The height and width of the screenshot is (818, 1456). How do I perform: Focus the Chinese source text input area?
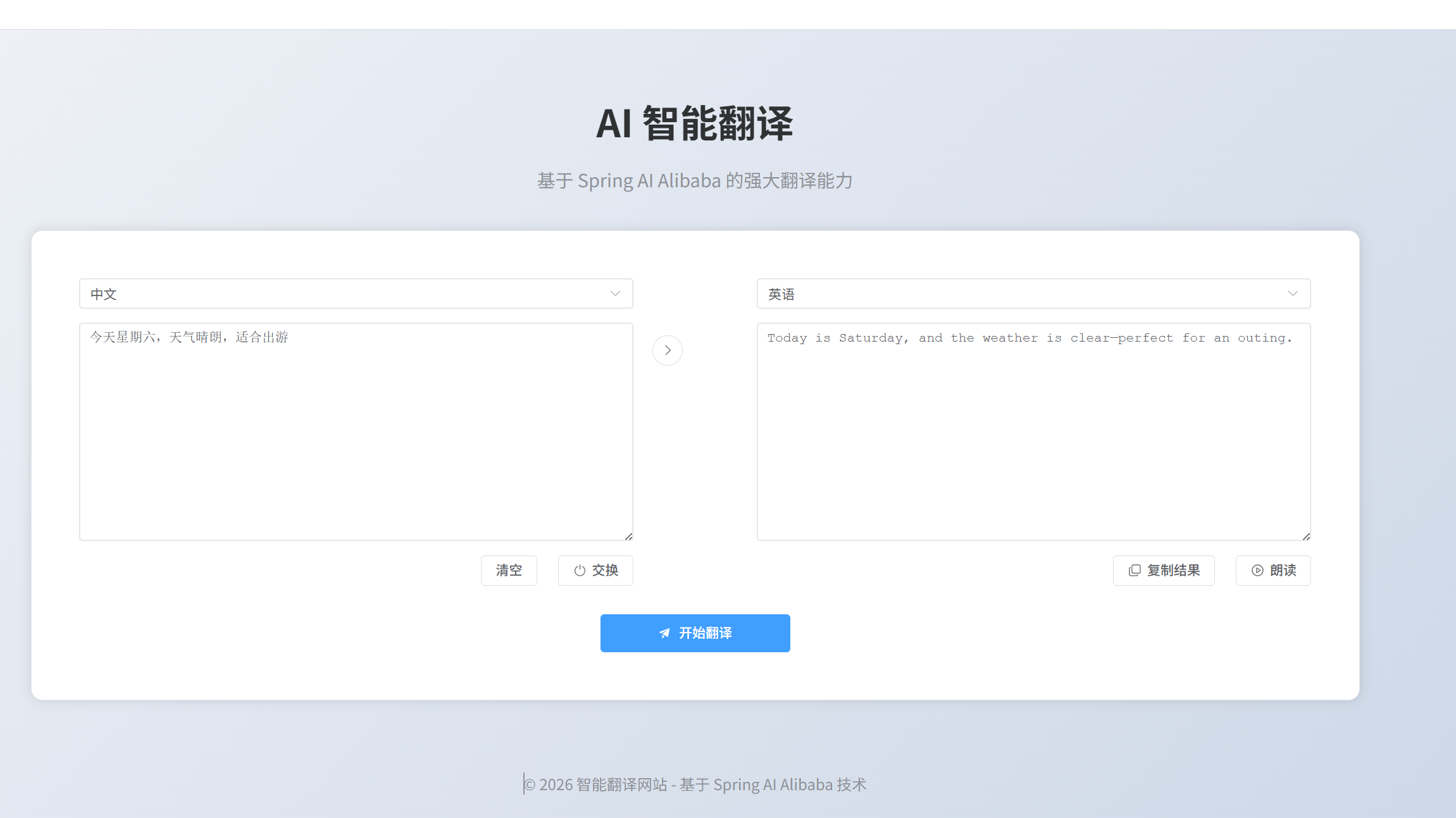pos(356,437)
